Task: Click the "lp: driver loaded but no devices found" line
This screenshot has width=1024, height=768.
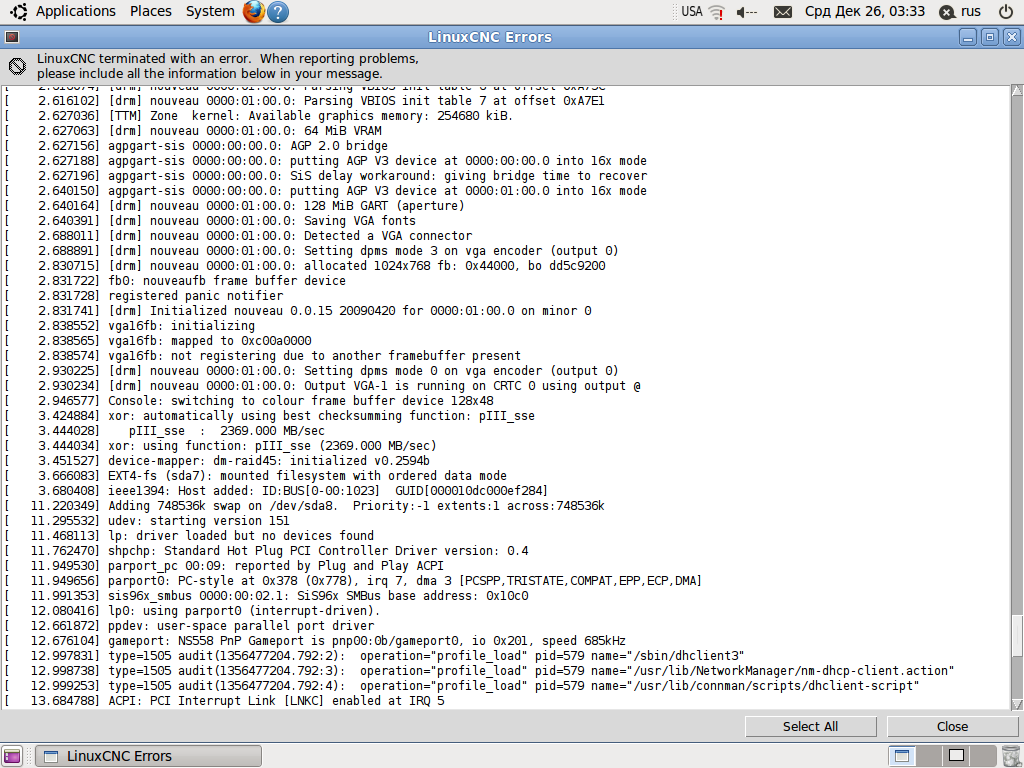Action: [x=189, y=536]
